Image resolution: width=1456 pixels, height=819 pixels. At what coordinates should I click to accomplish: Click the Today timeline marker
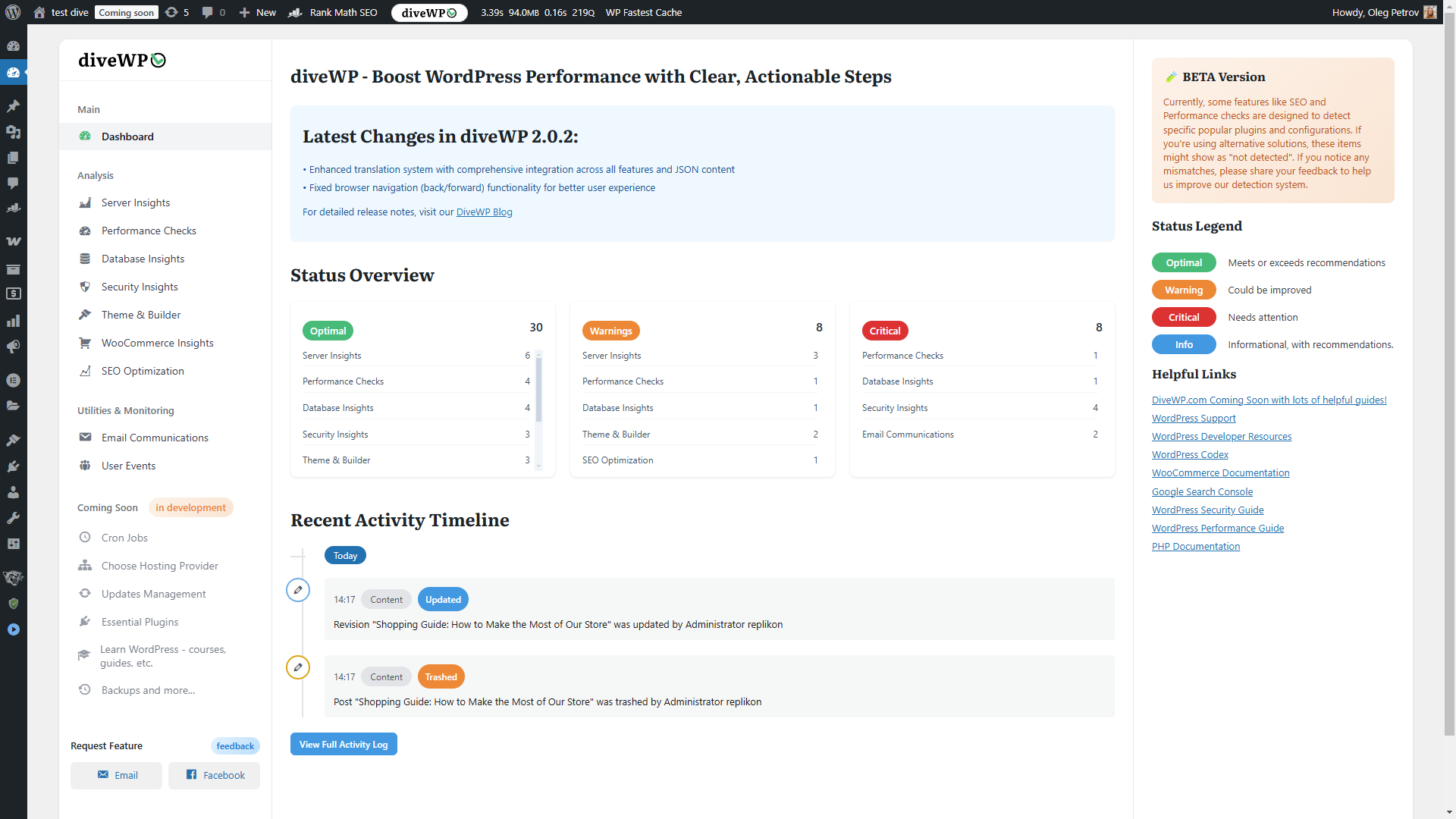345,556
